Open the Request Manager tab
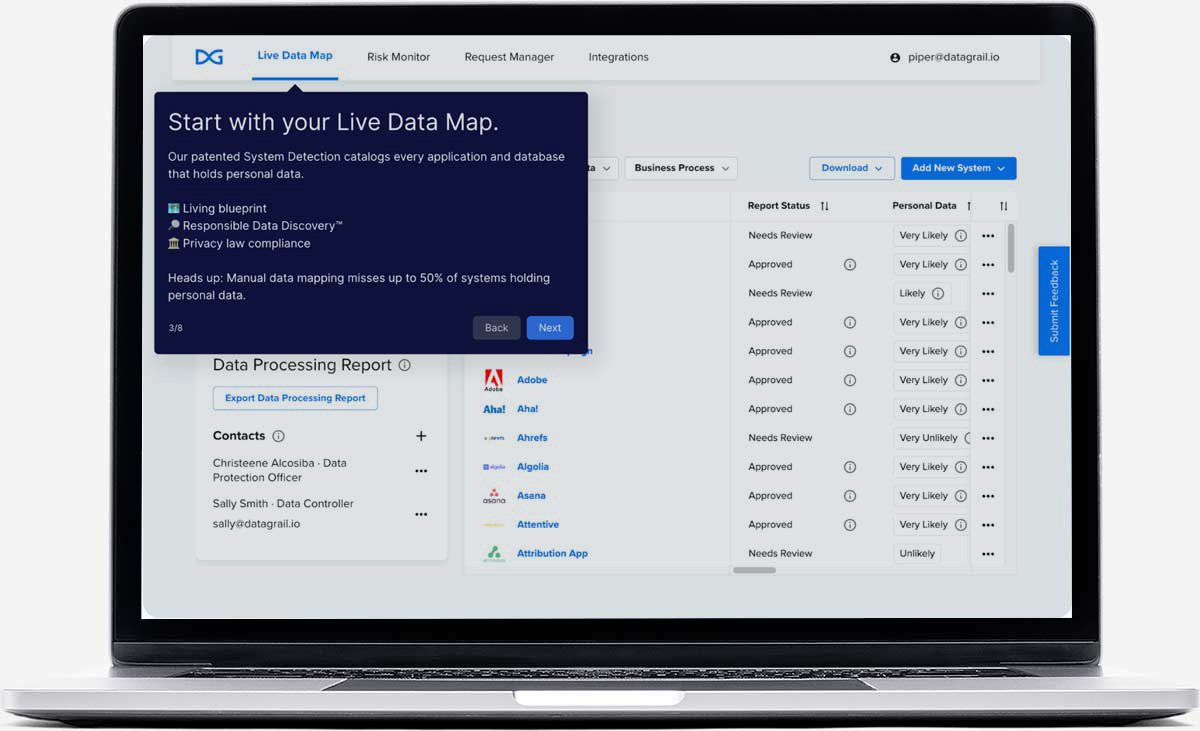 509,57
